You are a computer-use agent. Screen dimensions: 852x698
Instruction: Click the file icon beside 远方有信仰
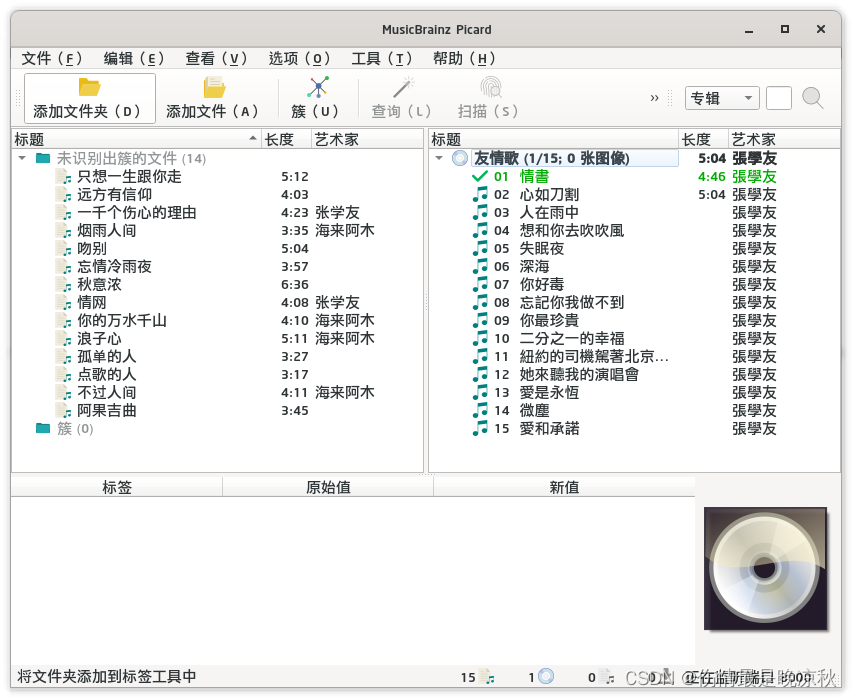pyautogui.click(x=64, y=194)
